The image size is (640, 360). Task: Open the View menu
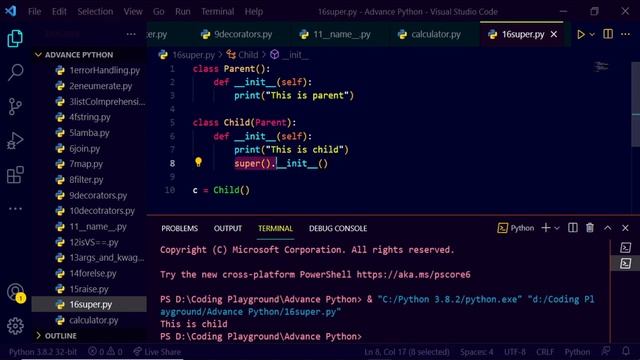click(x=133, y=12)
